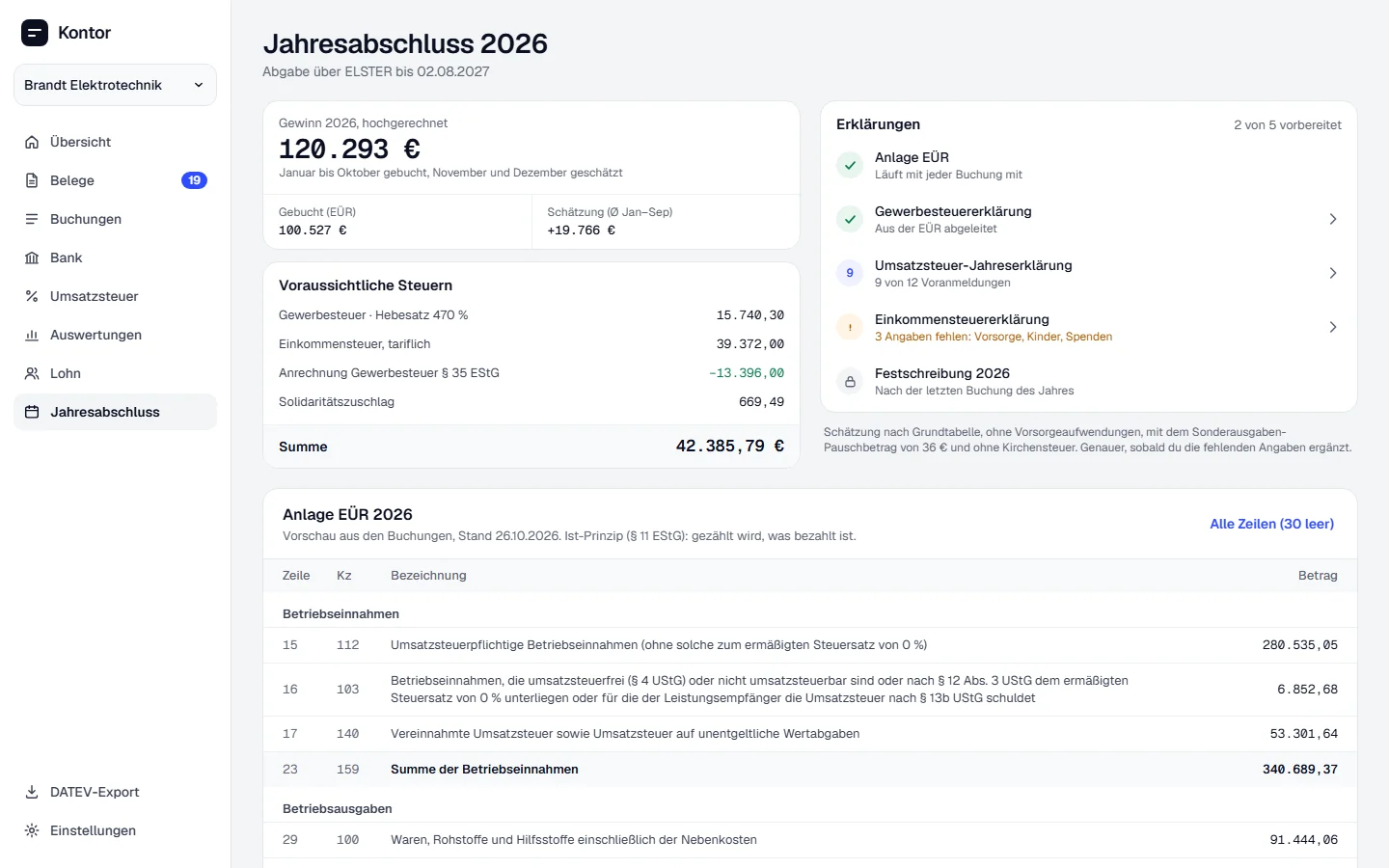Click the 'Gebucht (EÜR)' value '100.527 €'
The image size is (1389, 868).
coord(313,231)
